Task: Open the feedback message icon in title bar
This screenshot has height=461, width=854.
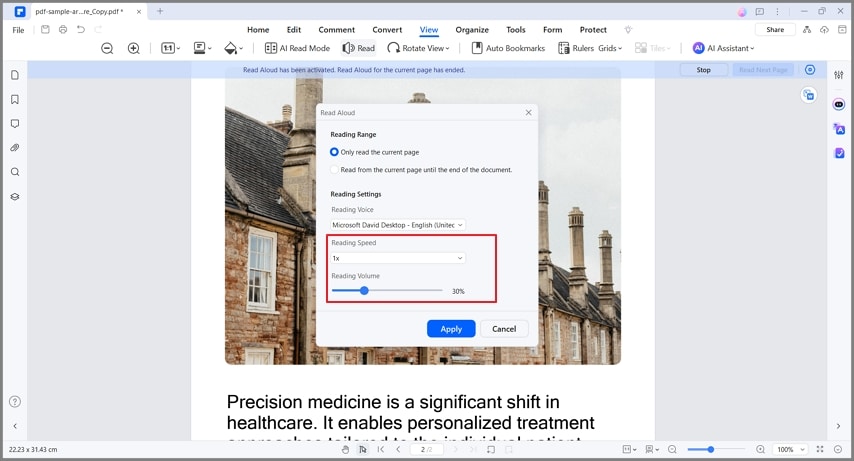Action: pos(760,11)
